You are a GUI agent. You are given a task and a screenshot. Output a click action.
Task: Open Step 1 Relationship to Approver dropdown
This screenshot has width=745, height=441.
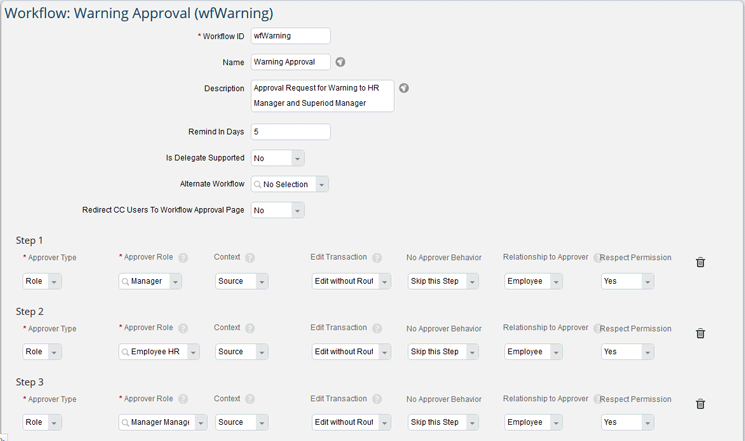(556, 282)
